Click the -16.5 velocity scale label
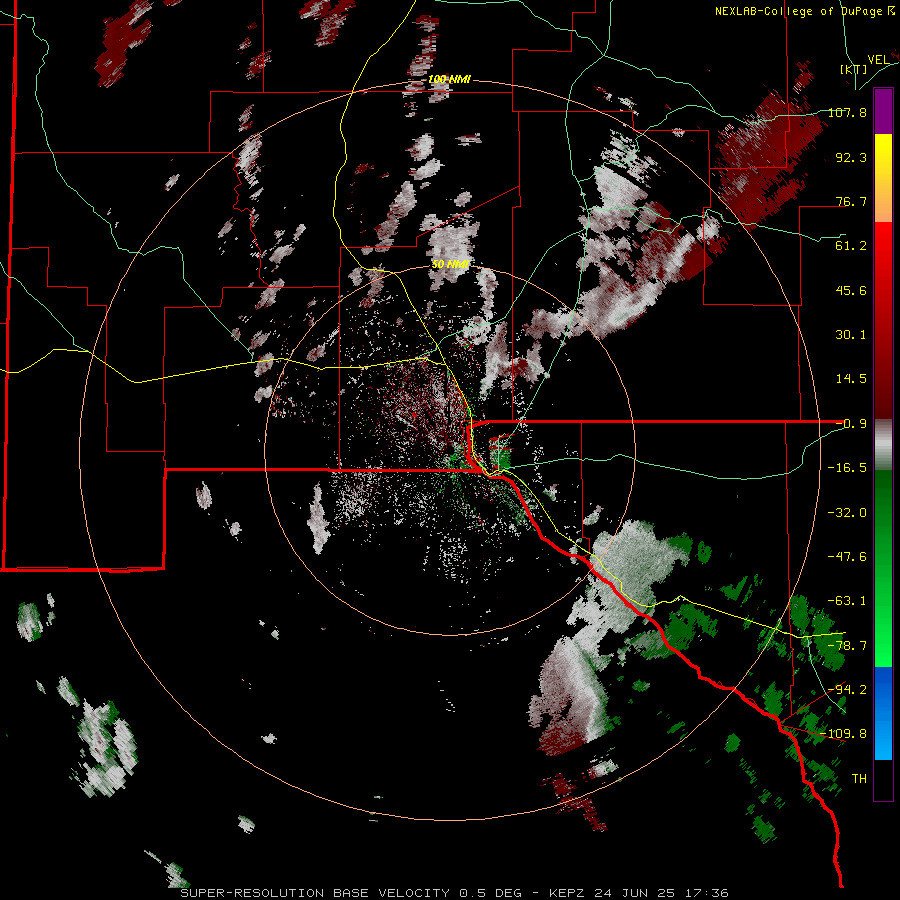The image size is (900, 900). [847, 468]
